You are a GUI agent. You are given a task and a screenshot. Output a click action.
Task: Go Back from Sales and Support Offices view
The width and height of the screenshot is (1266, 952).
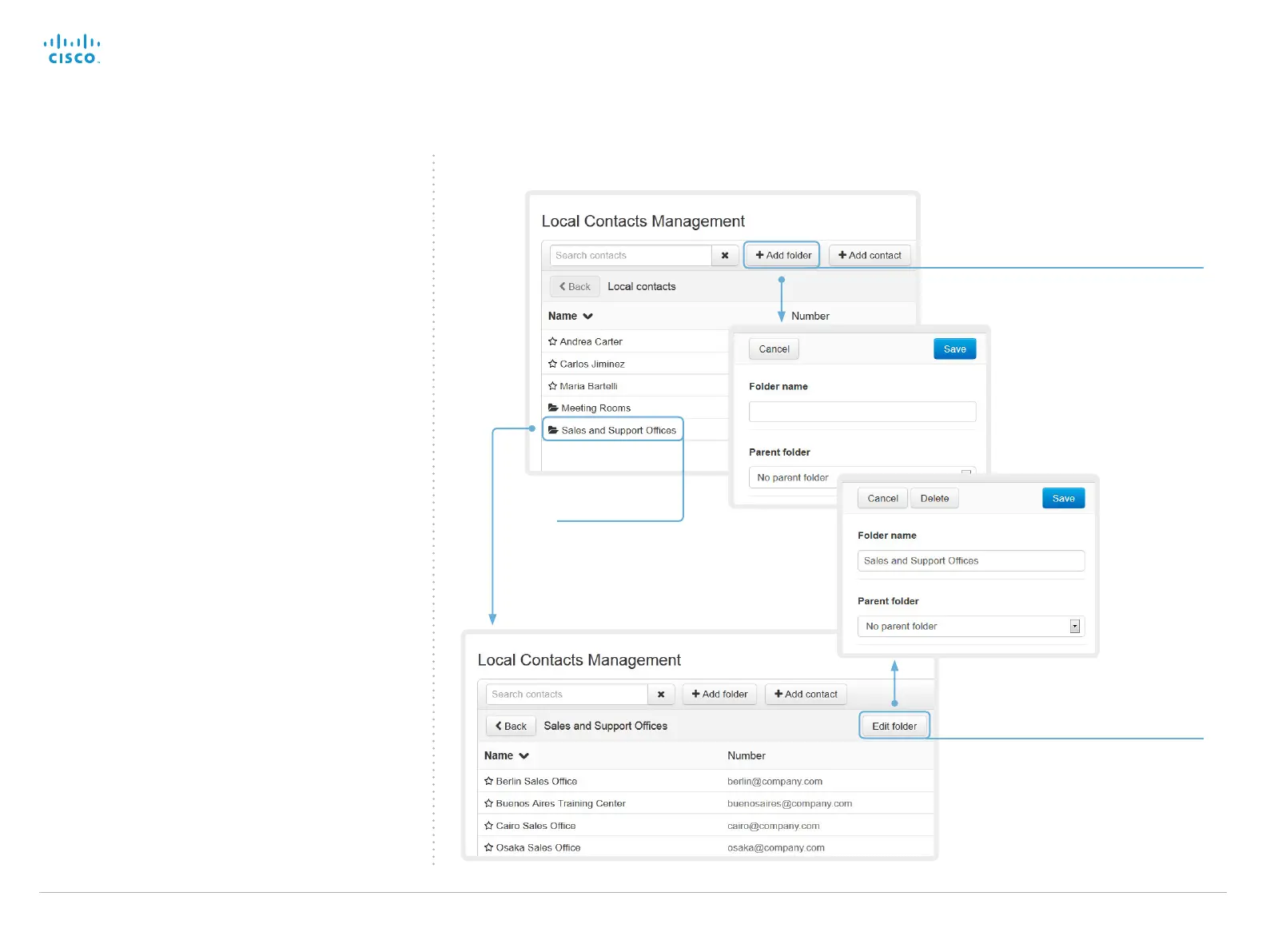tap(511, 726)
